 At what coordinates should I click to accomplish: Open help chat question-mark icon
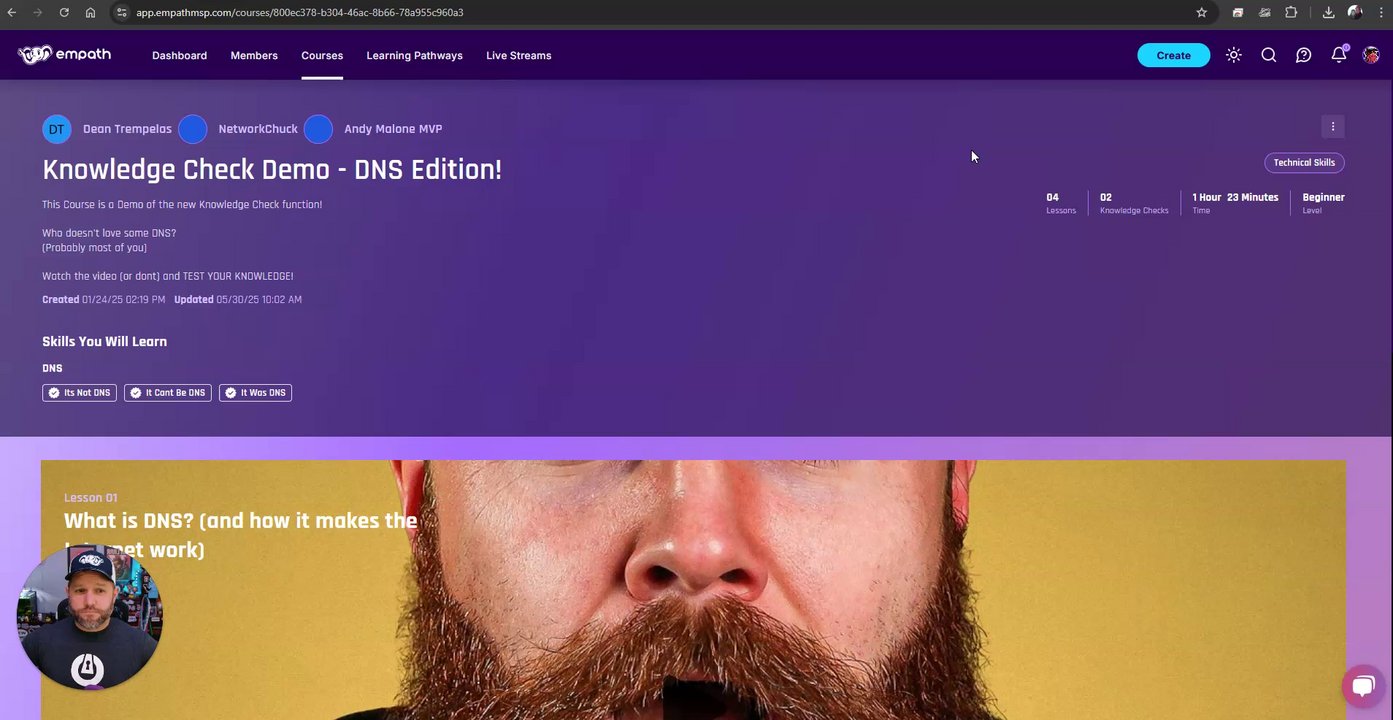point(1303,55)
